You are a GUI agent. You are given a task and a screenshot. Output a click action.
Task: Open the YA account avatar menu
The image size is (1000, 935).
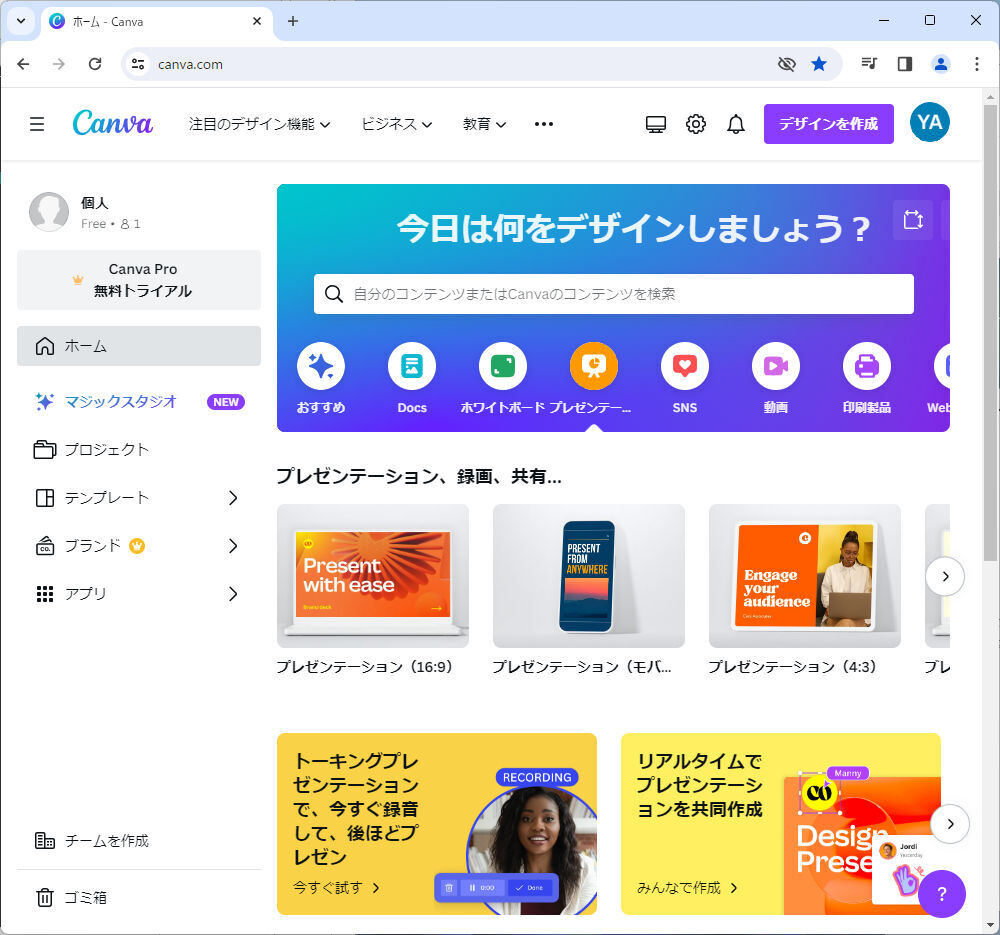[929, 122]
